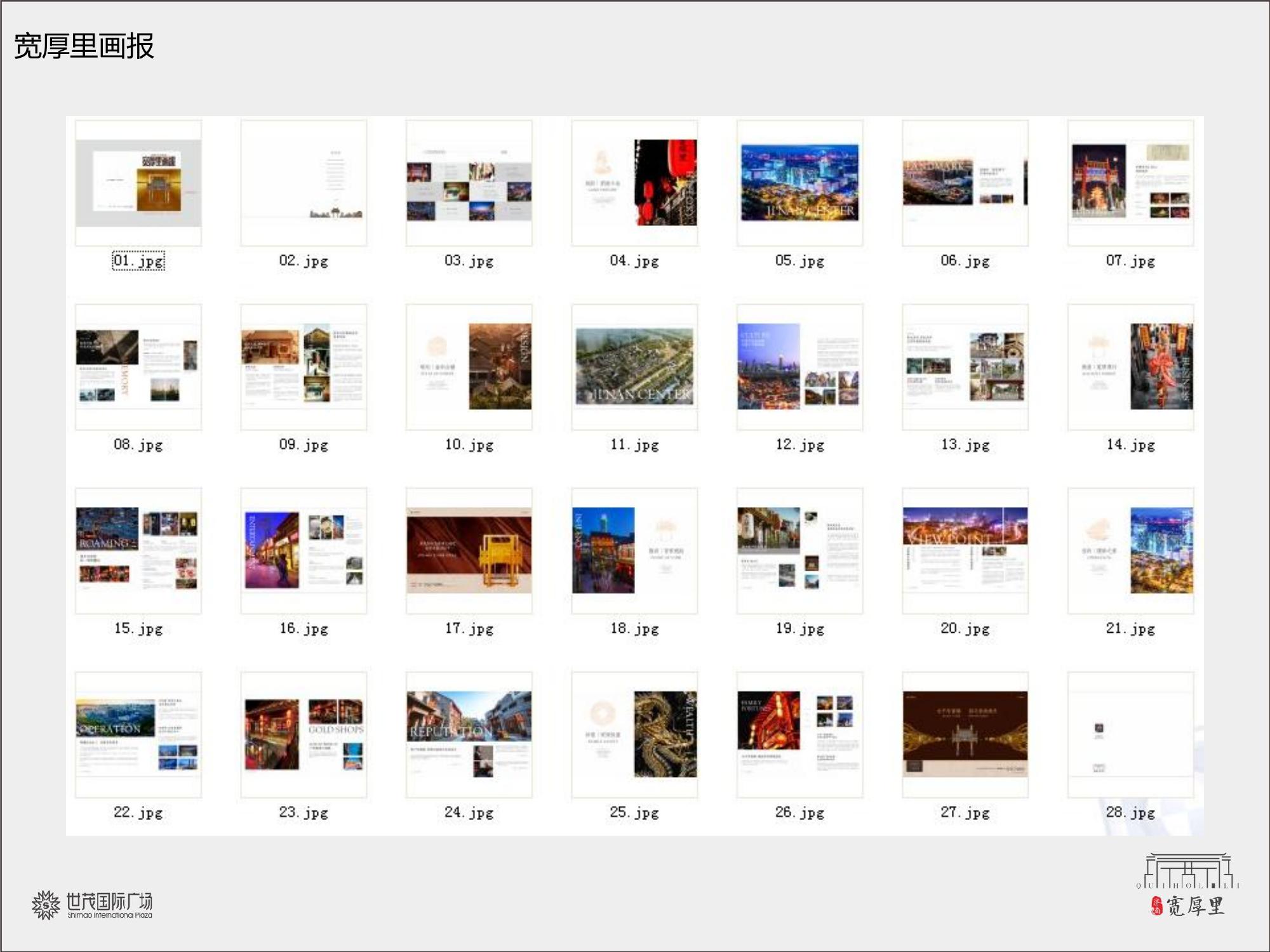Image resolution: width=1270 pixels, height=952 pixels.
Task: Open the 14.jpg red lantern street thumbnail
Action: (x=1130, y=367)
